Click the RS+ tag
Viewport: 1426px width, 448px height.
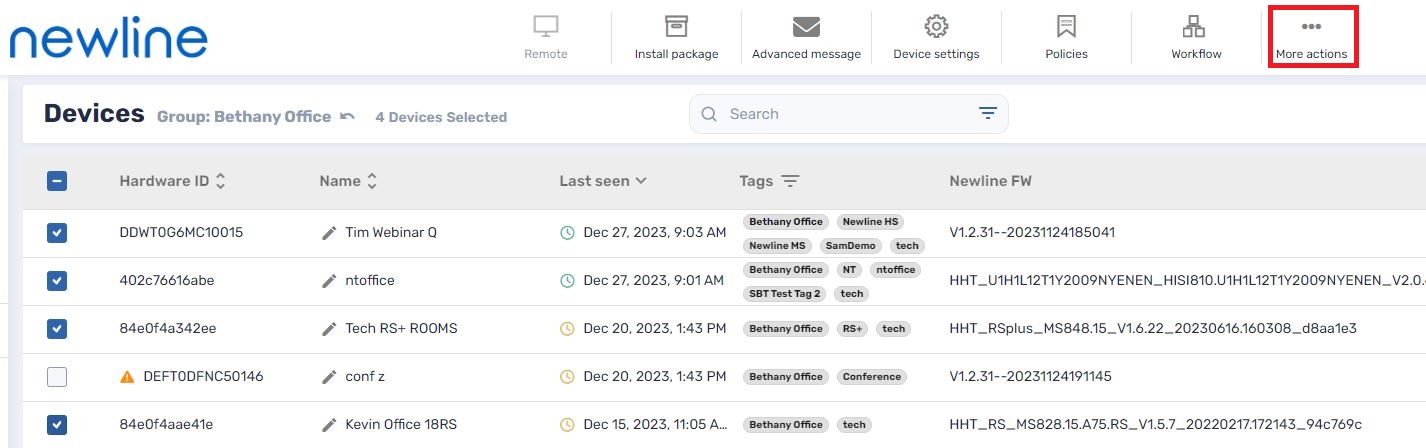click(853, 329)
